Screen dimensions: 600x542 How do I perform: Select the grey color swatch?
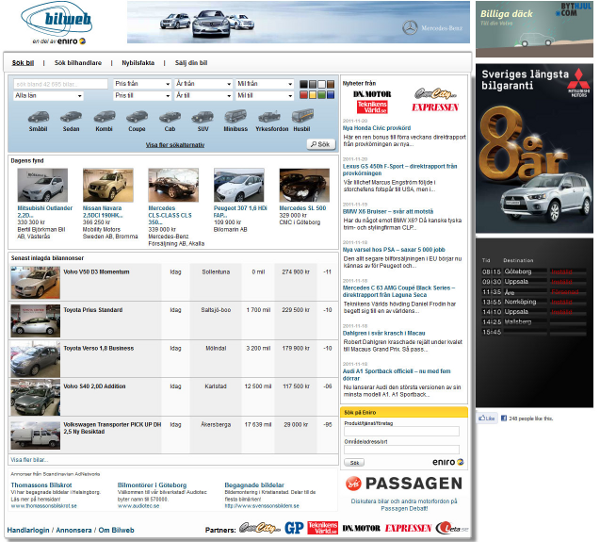(x=313, y=84)
